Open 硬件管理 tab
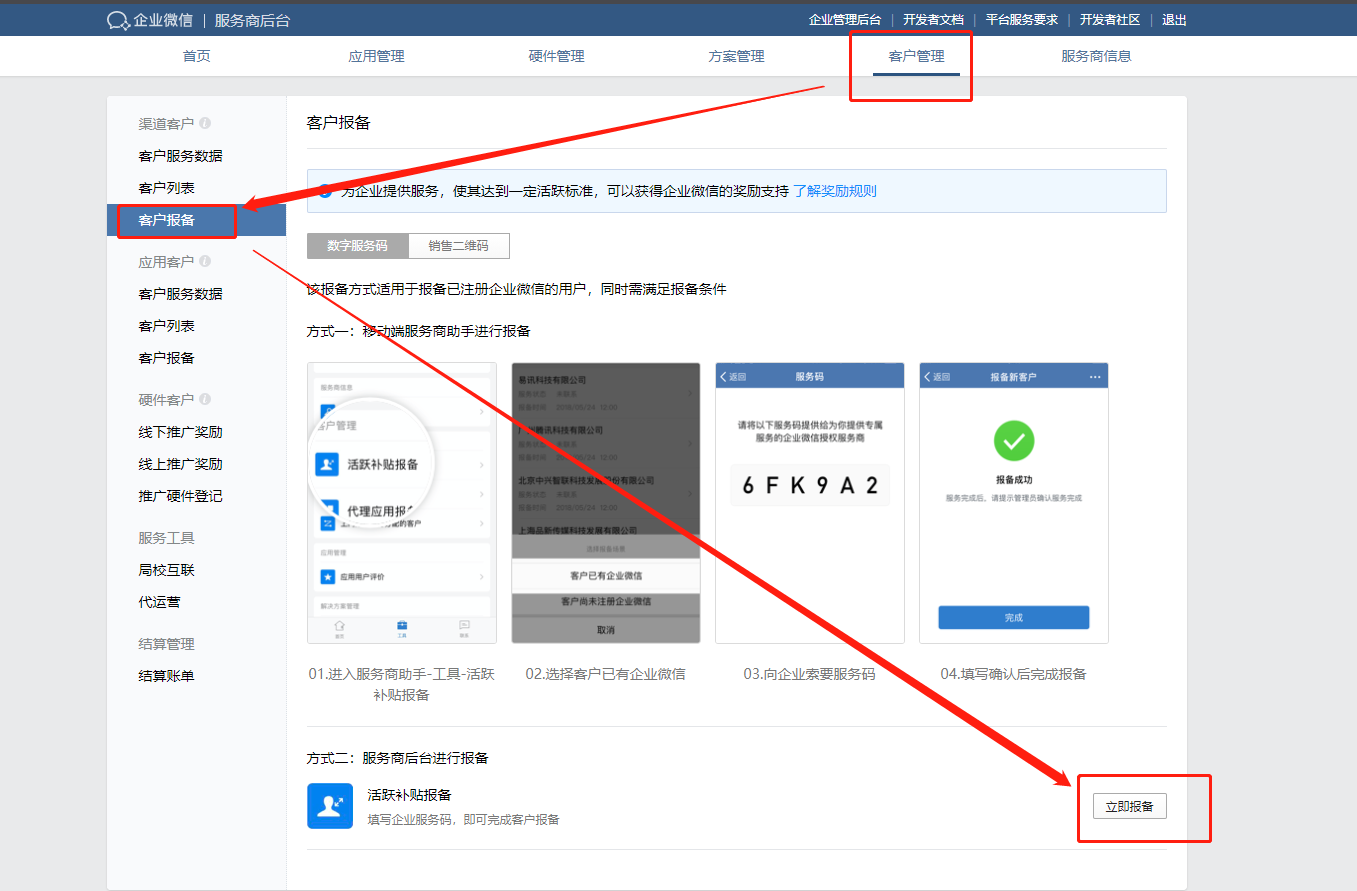This screenshot has height=891, width=1357. click(557, 56)
